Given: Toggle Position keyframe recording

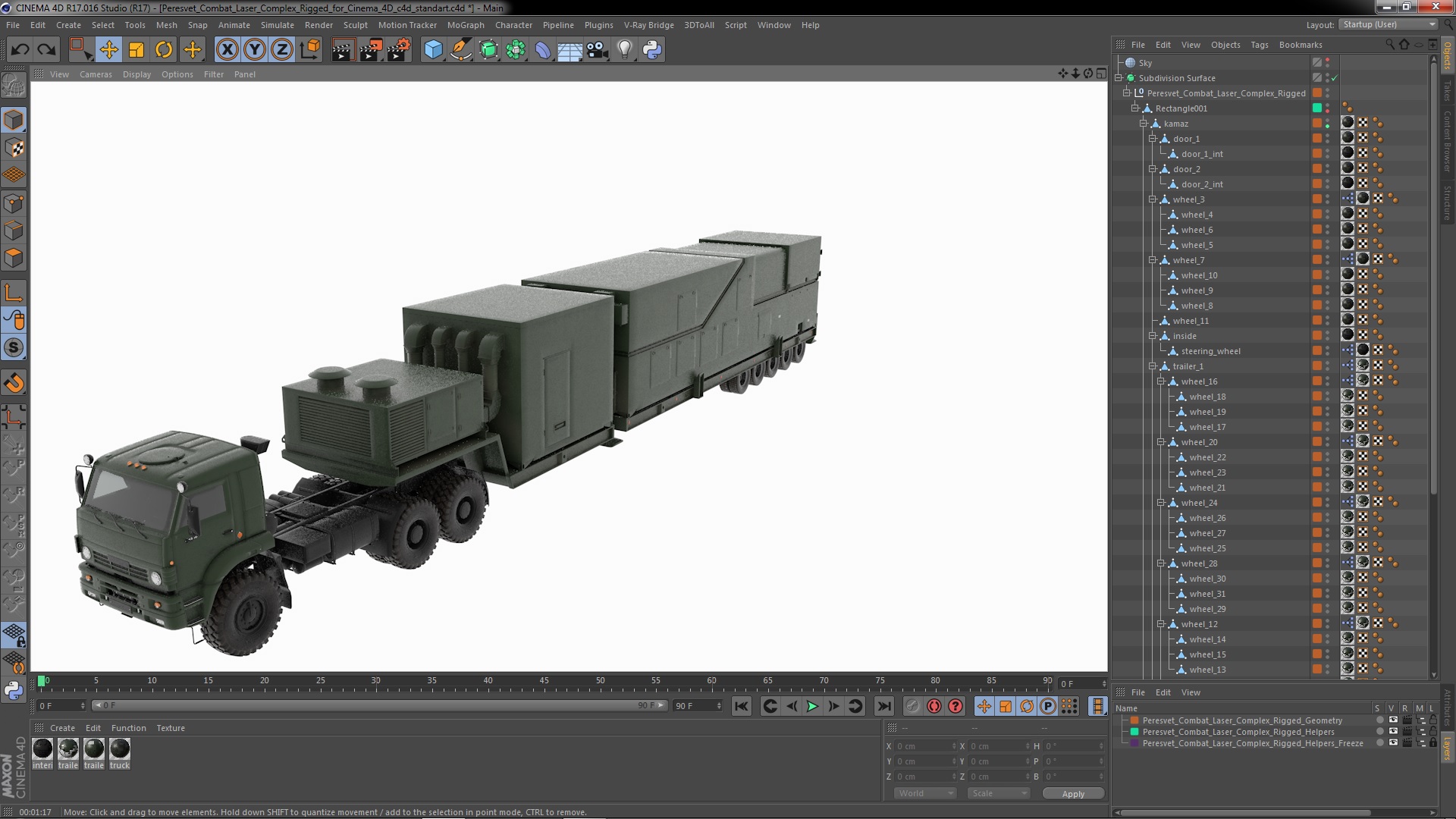Looking at the screenshot, I should tap(984, 706).
